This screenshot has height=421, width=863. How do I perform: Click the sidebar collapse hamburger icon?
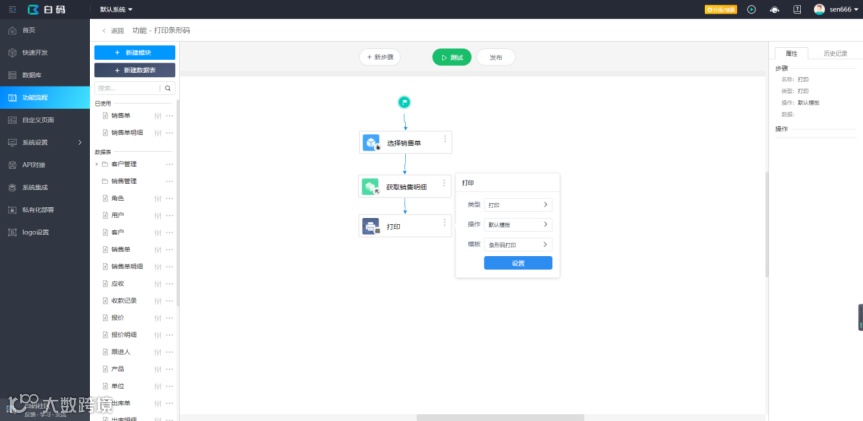tap(12, 9)
